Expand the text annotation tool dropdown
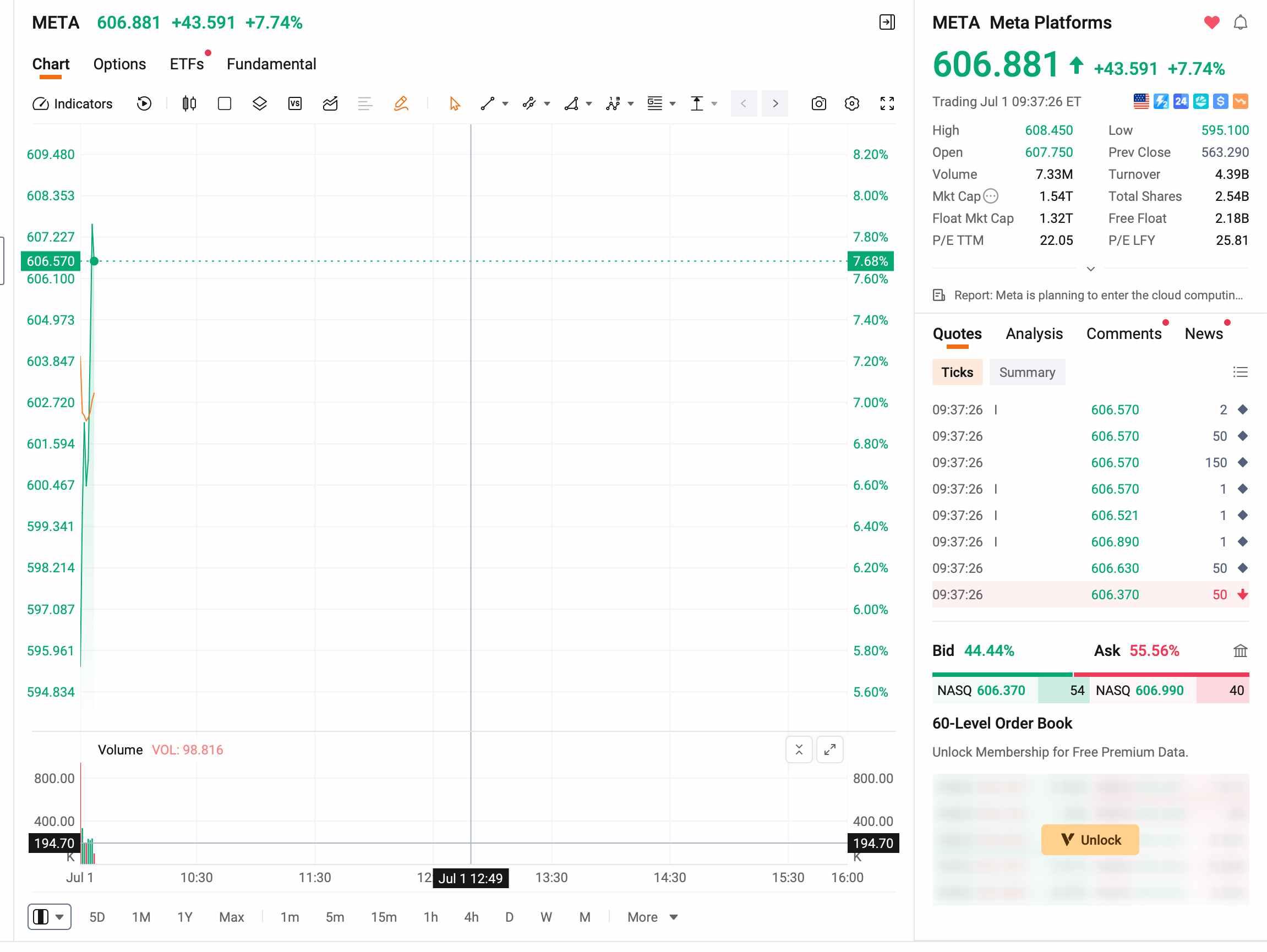Screen dimensions: 1267x952 pyautogui.click(x=714, y=103)
